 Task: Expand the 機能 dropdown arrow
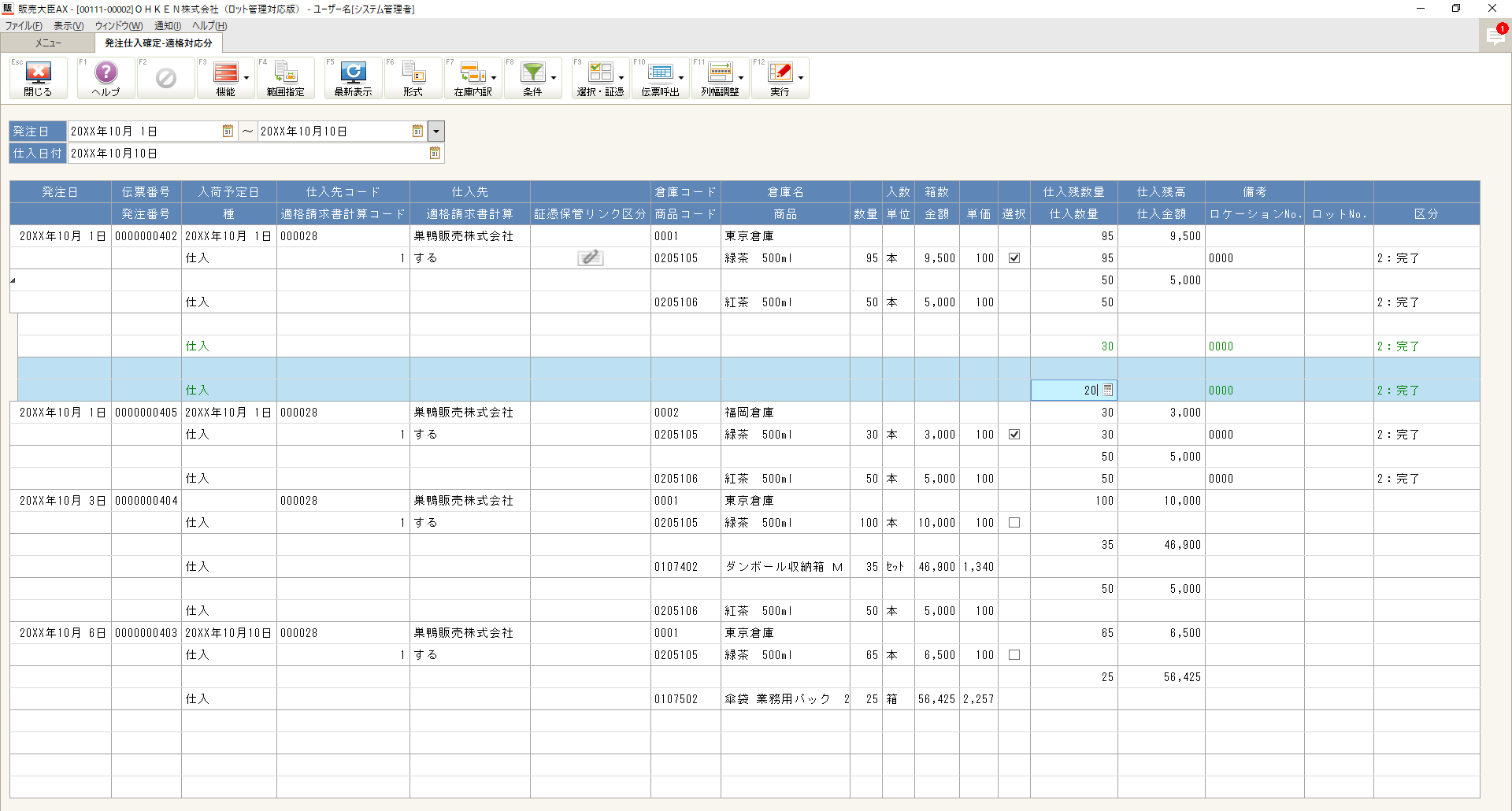[246, 78]
